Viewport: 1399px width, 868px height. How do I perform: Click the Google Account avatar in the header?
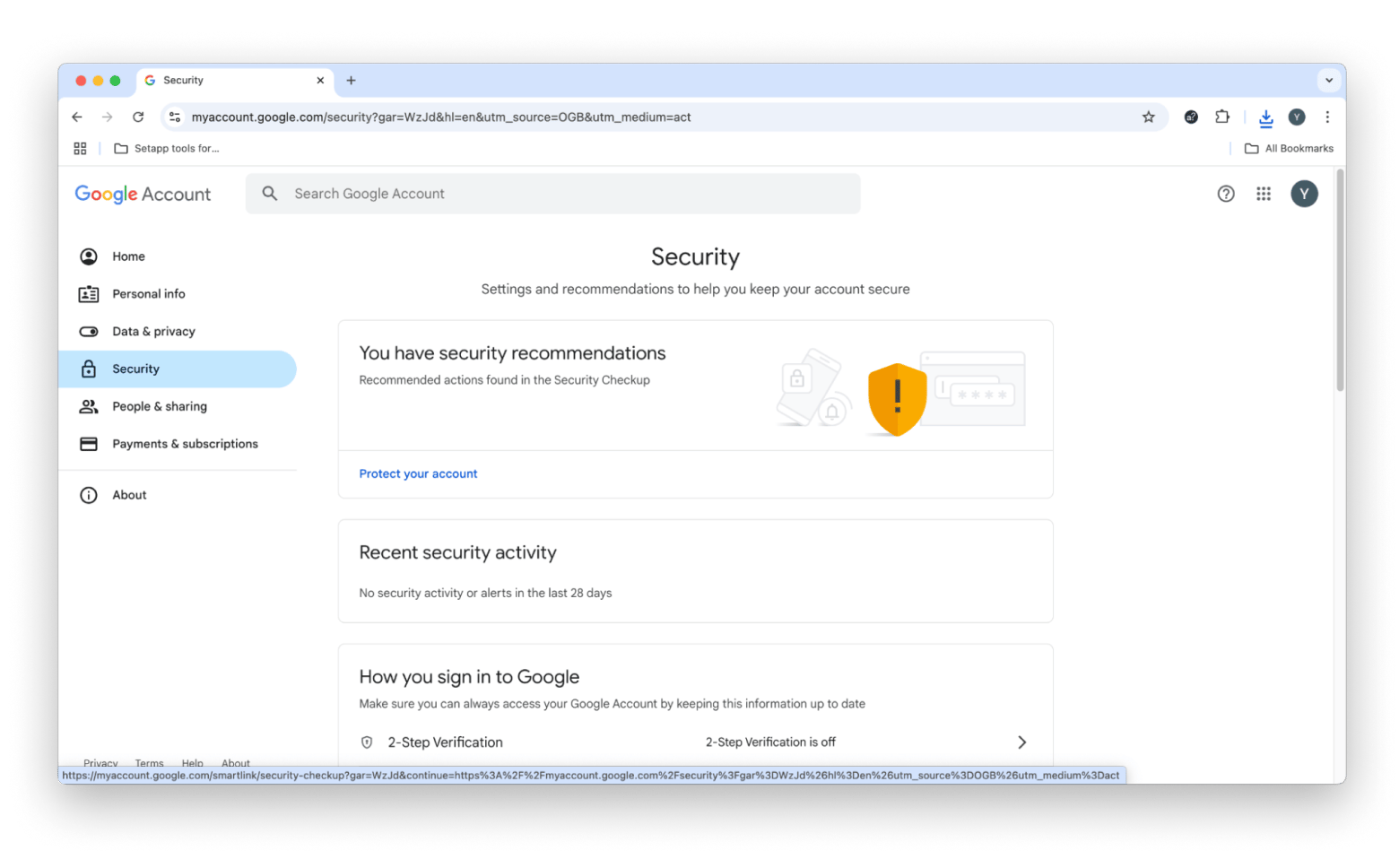(1303, 194)
